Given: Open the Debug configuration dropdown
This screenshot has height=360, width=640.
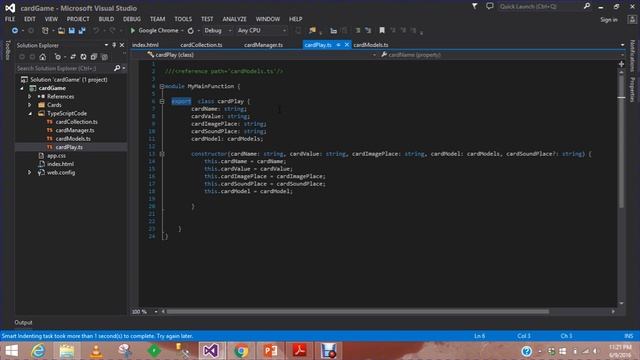Looking at the screenshot, I should click(230, 31).
